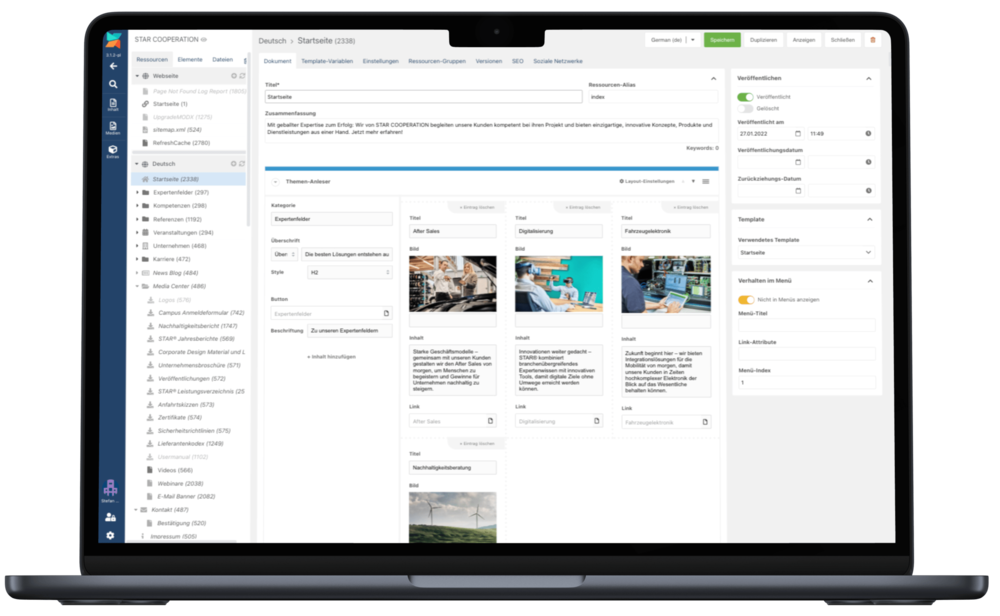Screen dimensions: 1000x616
Task: Open the Medien section in the sidebar
Action: tap(113, 126)
